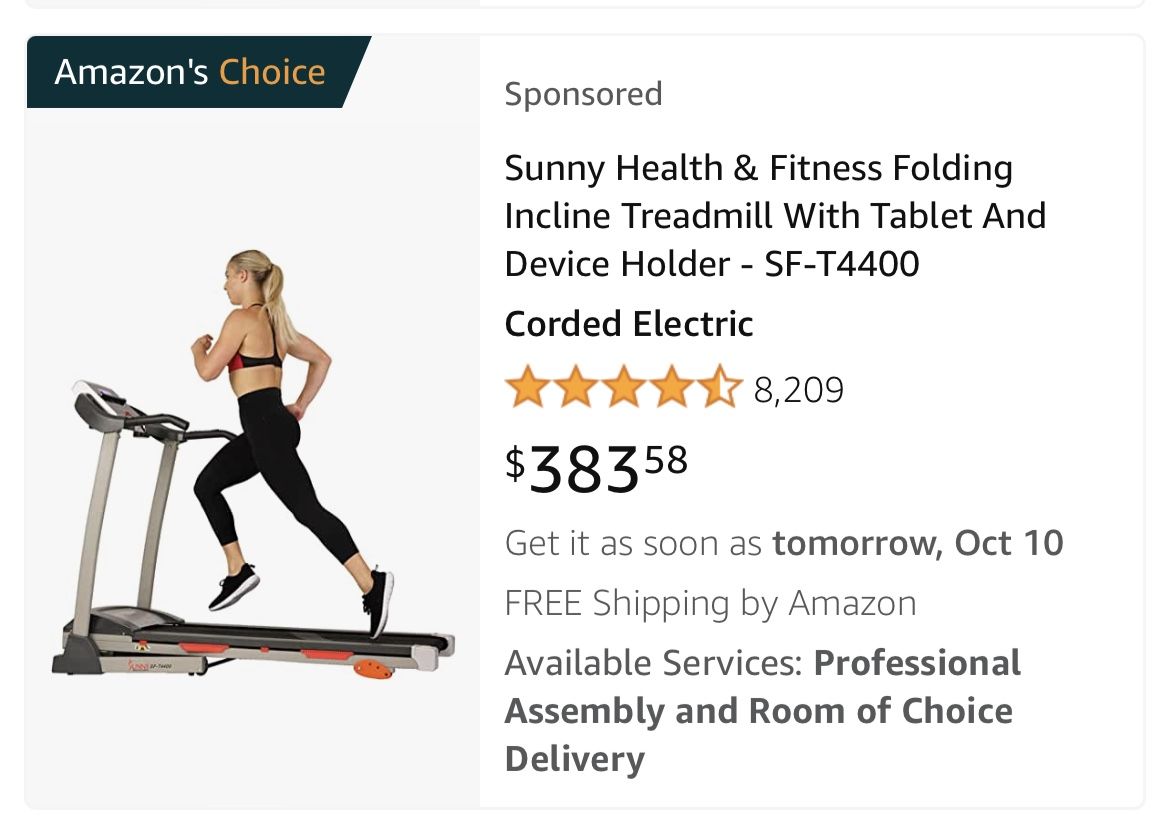Click the Corded Electric power option
This screenshot has width=1170, height=817.
[628, 323]
